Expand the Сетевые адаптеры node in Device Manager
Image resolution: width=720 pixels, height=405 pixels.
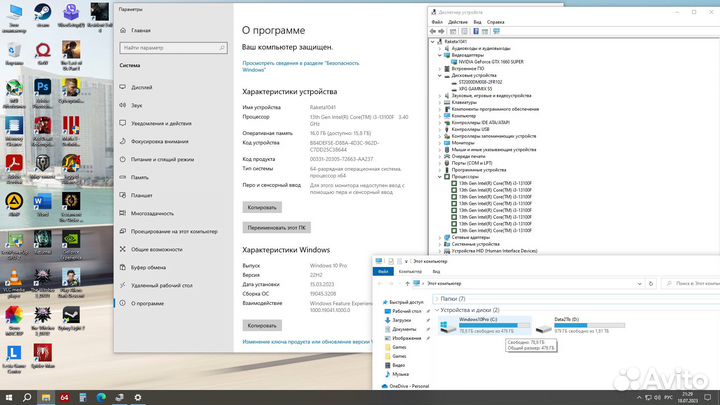439,237
